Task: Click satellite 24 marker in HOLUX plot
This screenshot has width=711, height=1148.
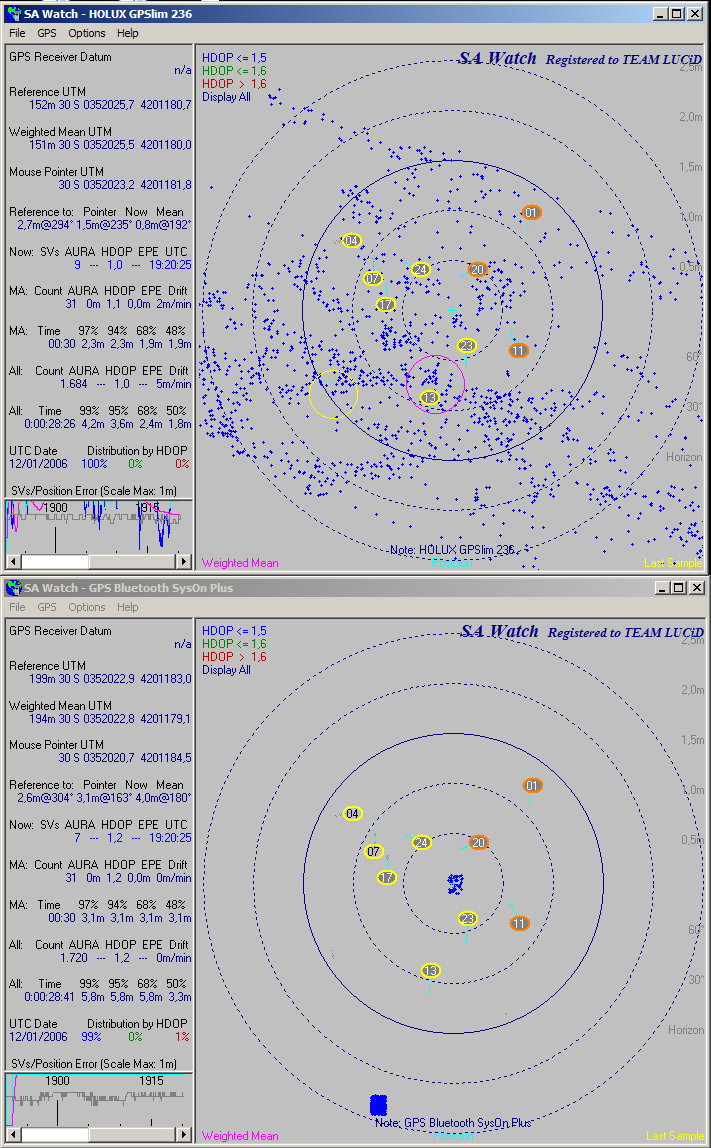Action: [420, 269]
